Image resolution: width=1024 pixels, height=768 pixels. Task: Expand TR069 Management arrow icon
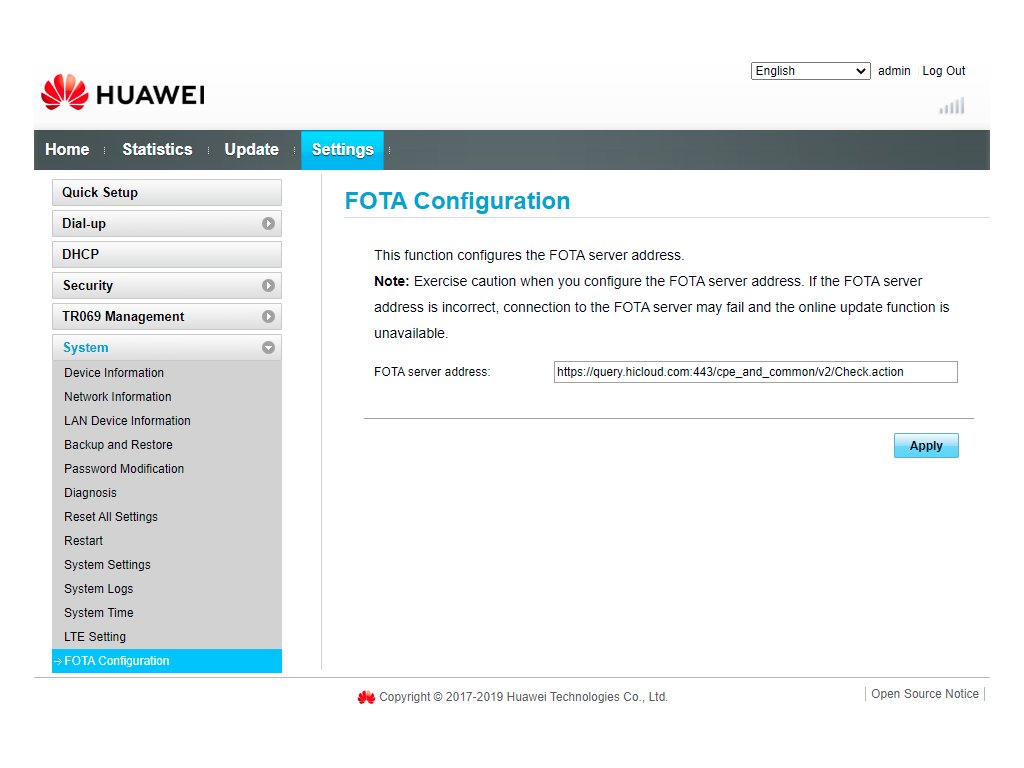tap(268, 316)
